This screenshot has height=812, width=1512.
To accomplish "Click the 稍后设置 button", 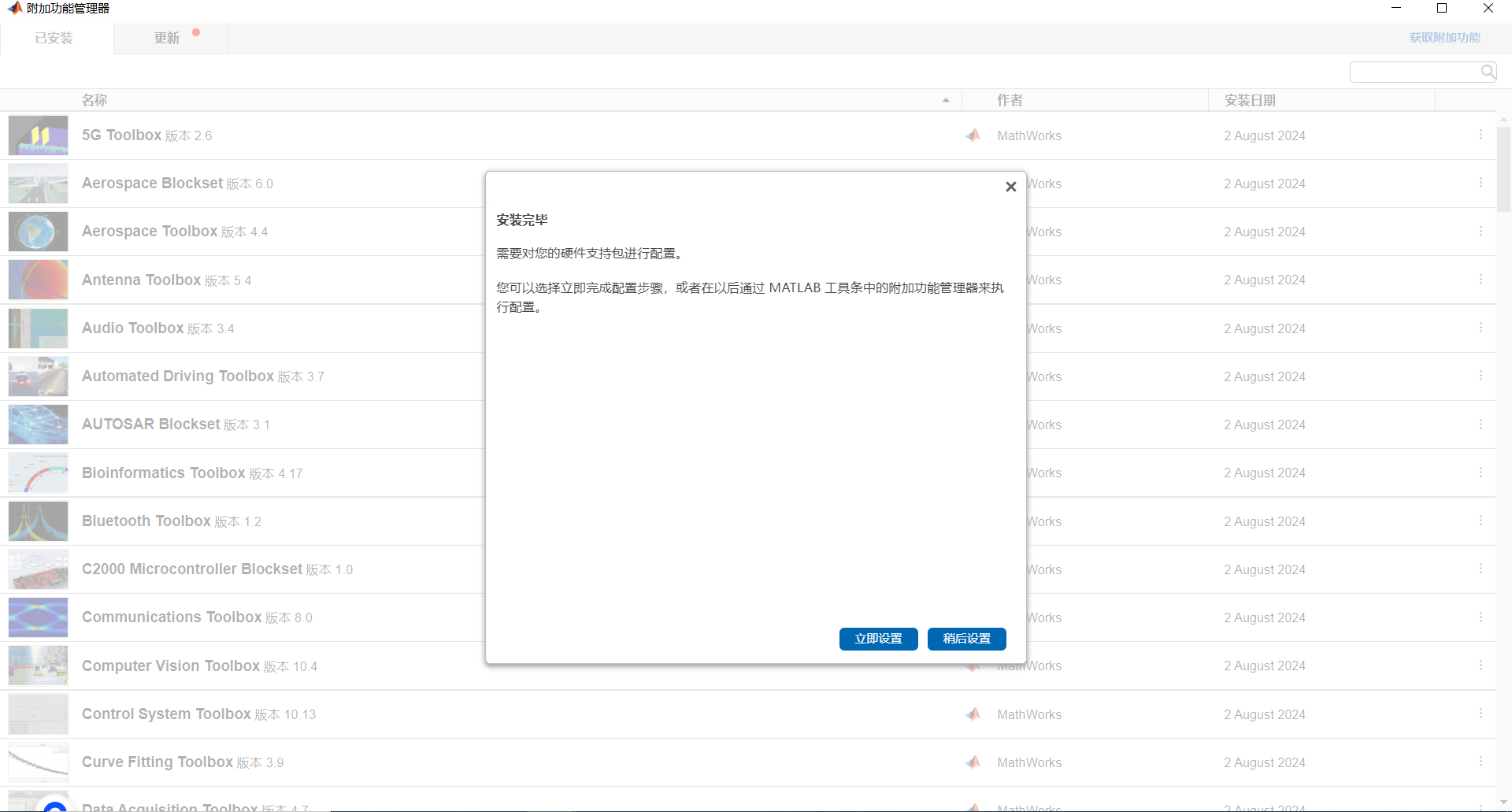I will 966,639.
